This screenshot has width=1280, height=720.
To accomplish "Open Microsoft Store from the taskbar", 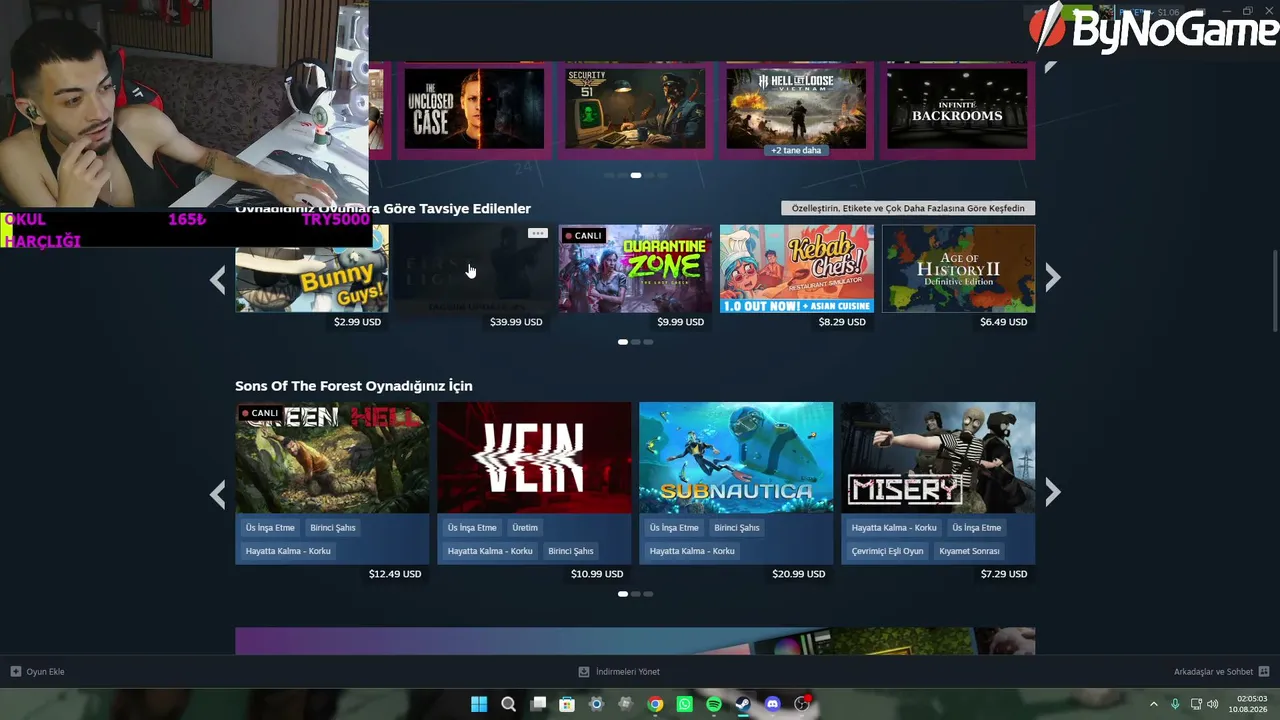I will pos(567,704).
